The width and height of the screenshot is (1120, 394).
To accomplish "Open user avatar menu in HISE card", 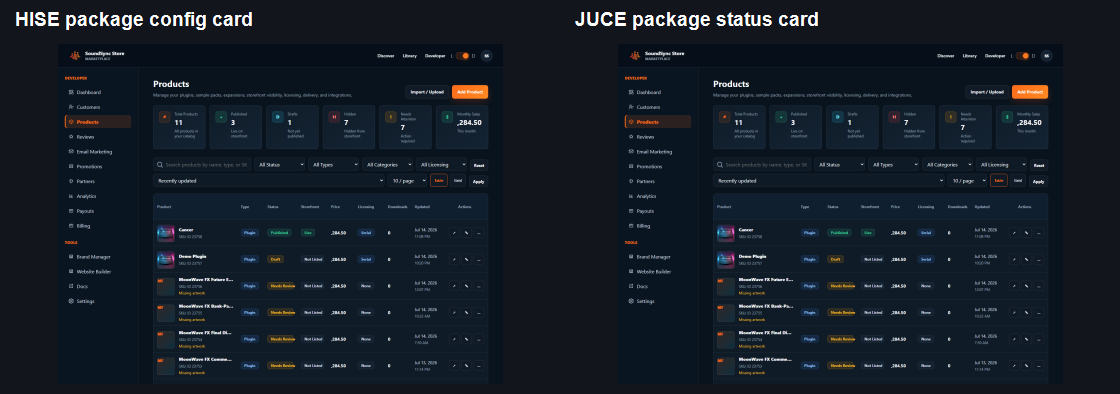I will coord(486,55).
